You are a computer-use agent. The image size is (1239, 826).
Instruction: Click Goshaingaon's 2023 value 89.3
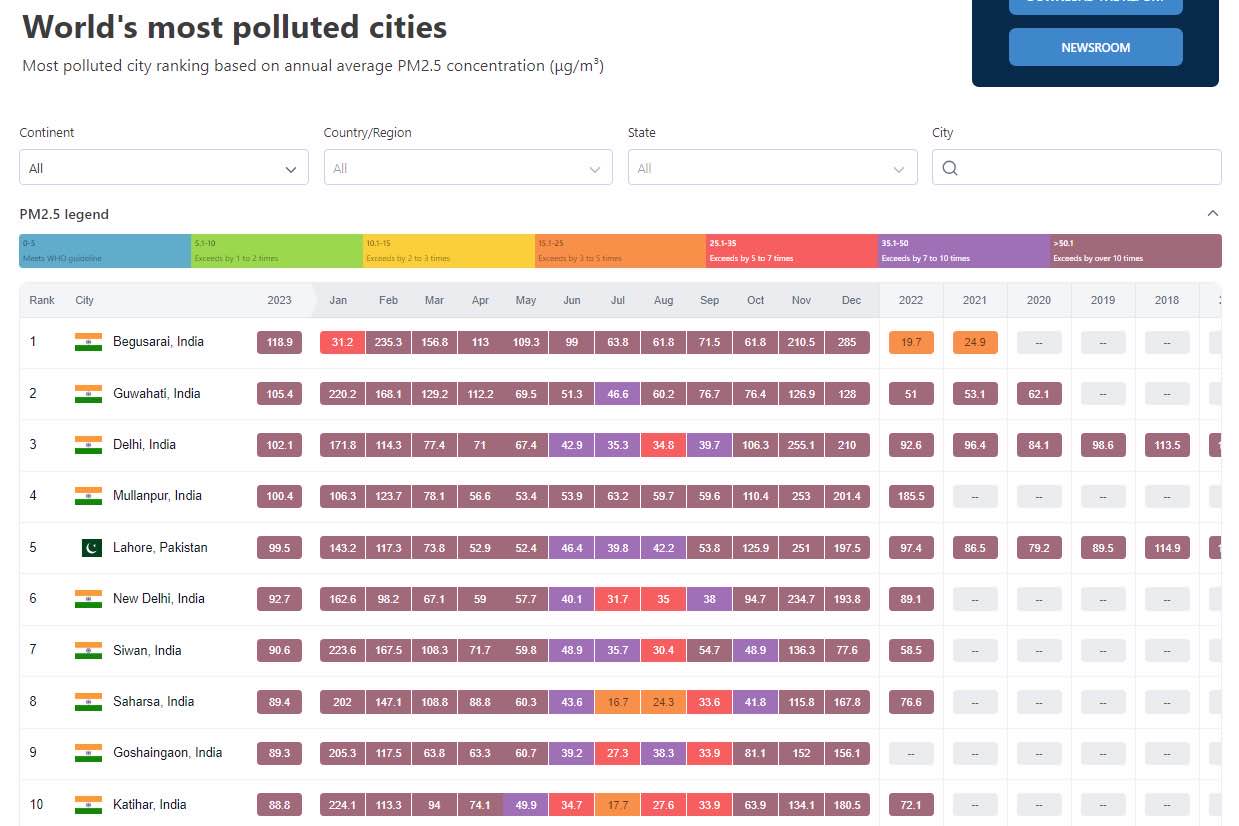tap(279, 754)
